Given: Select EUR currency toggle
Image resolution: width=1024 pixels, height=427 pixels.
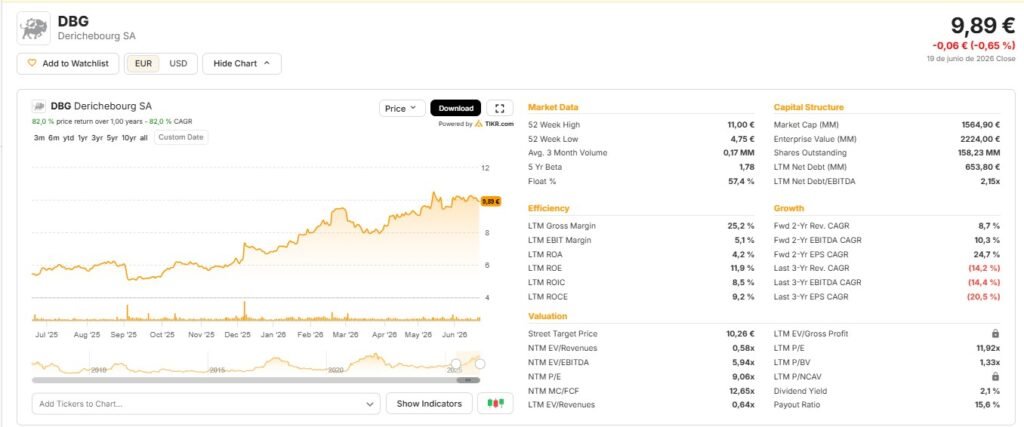Looking at the screenshot, I should pos(144,64).
